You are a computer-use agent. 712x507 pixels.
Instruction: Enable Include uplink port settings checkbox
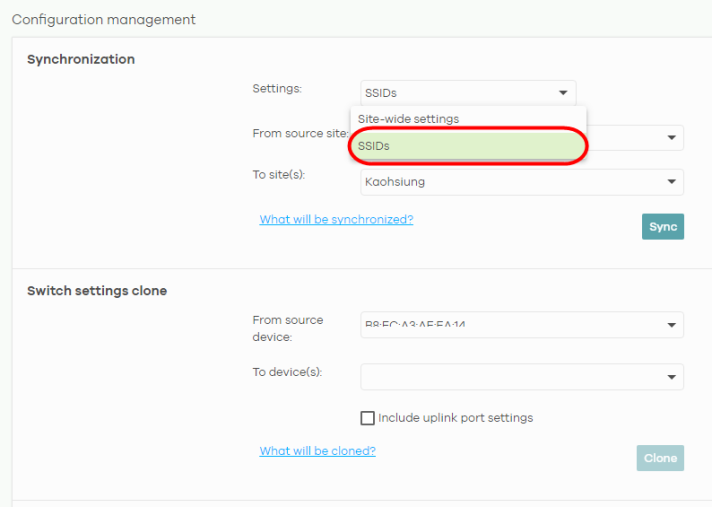(x=367, y=418)
